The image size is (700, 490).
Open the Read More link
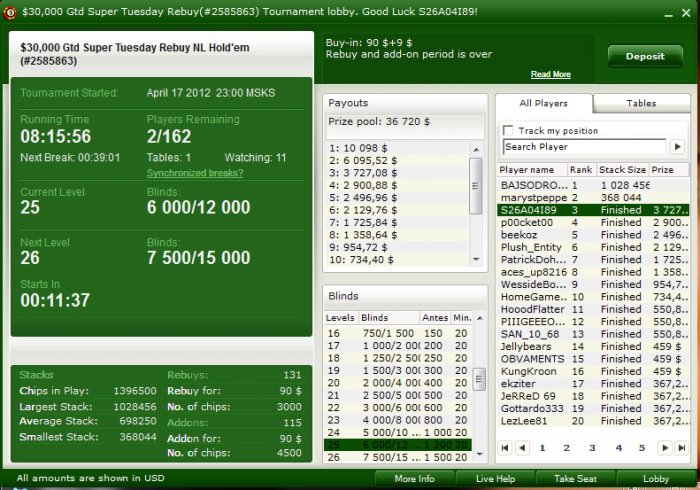tap(550, 74)
